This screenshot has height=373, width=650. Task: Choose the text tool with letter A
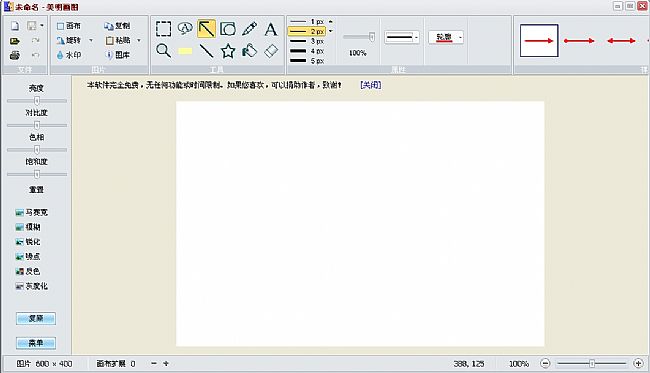point(271,29)
